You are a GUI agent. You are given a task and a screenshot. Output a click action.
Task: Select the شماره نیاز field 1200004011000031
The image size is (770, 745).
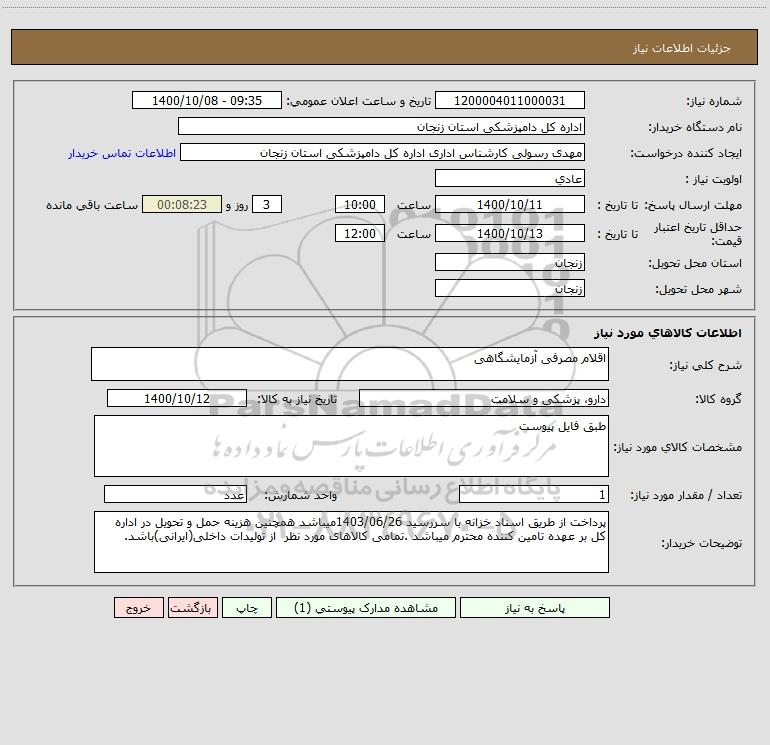(x=510, y=100)
